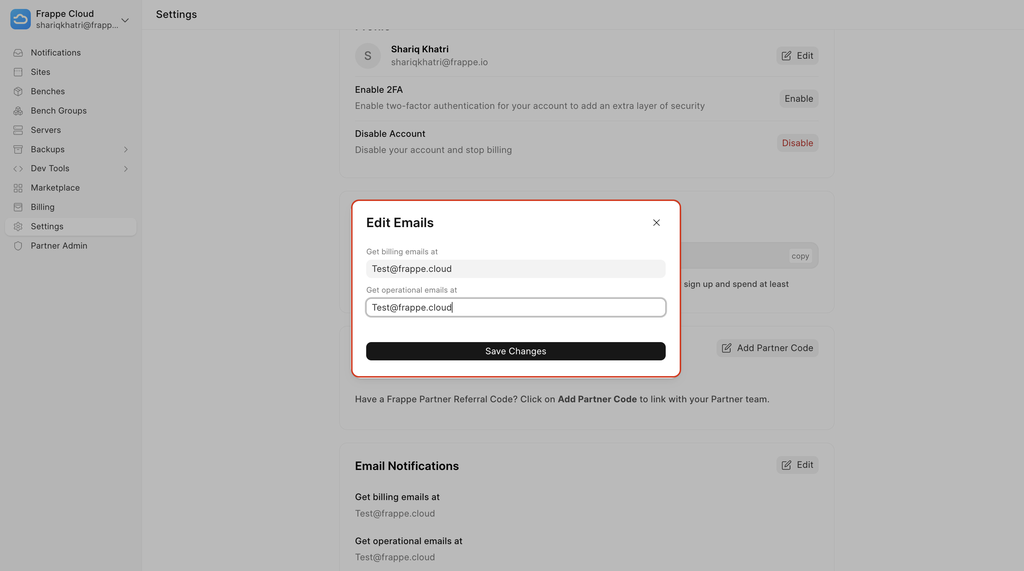Viewport: 1024px width, 571px height.
Task: Close the Edit Emails dialog
Action: [x=656, y=223]
